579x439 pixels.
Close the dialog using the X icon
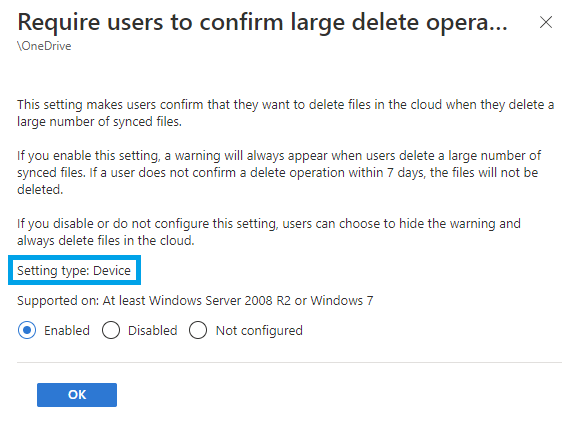coord(546,22)
